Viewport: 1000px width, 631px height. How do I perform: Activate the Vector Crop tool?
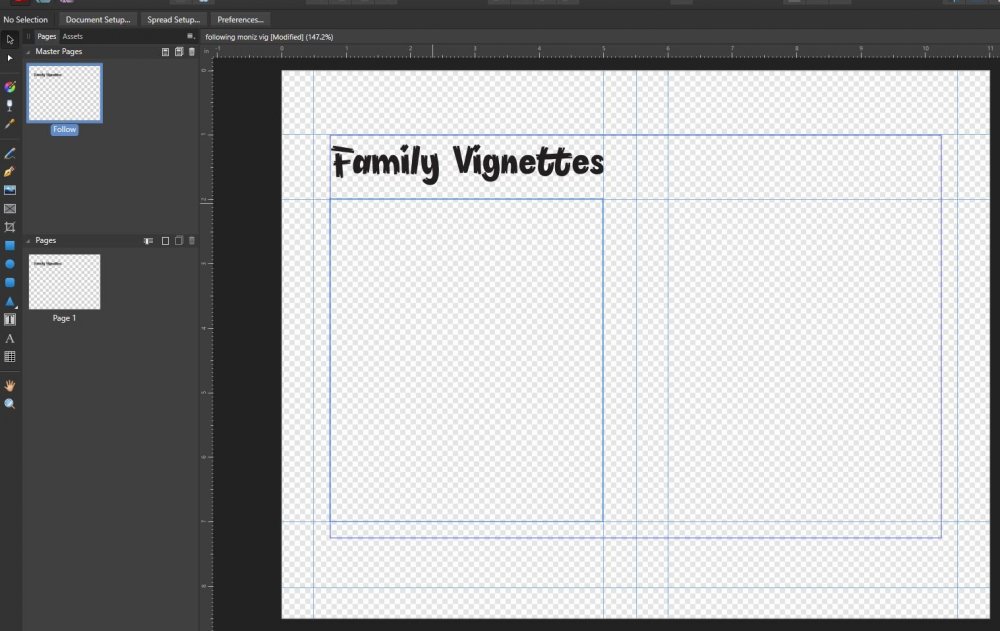pyautogui.click(x=10, y=227)
